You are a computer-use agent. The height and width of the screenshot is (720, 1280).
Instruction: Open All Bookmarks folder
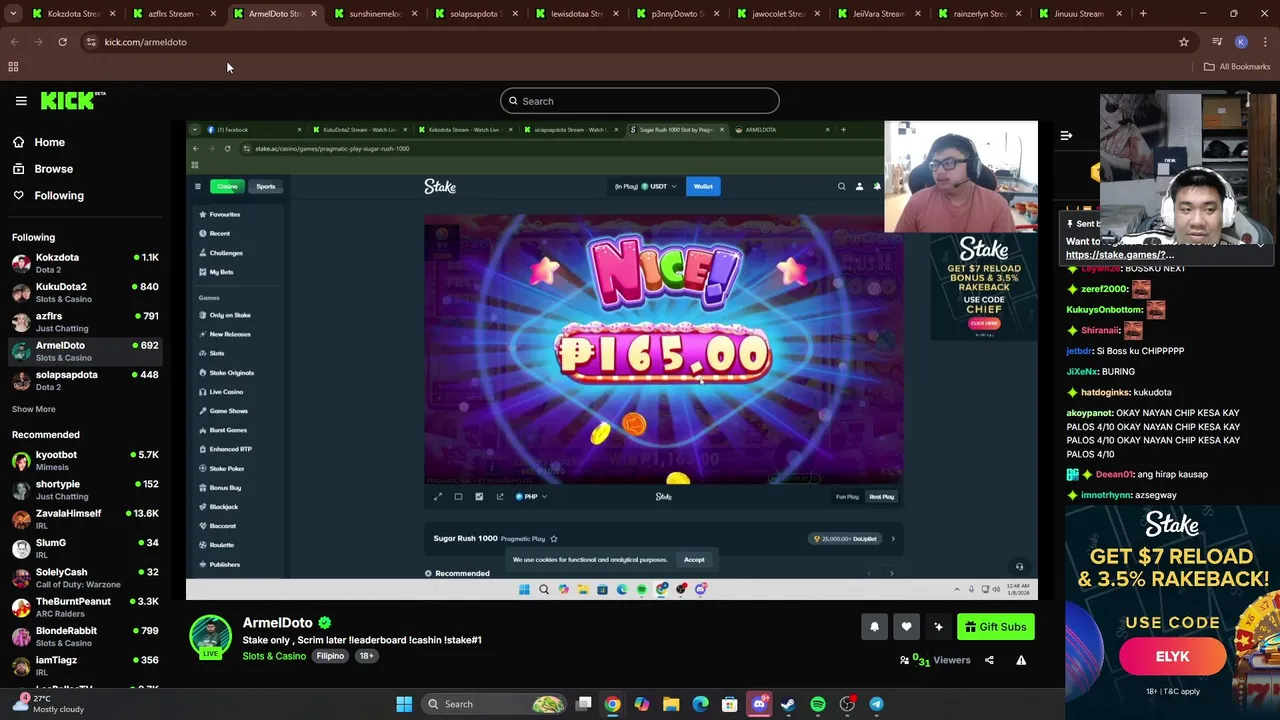tap(1237, 67)
